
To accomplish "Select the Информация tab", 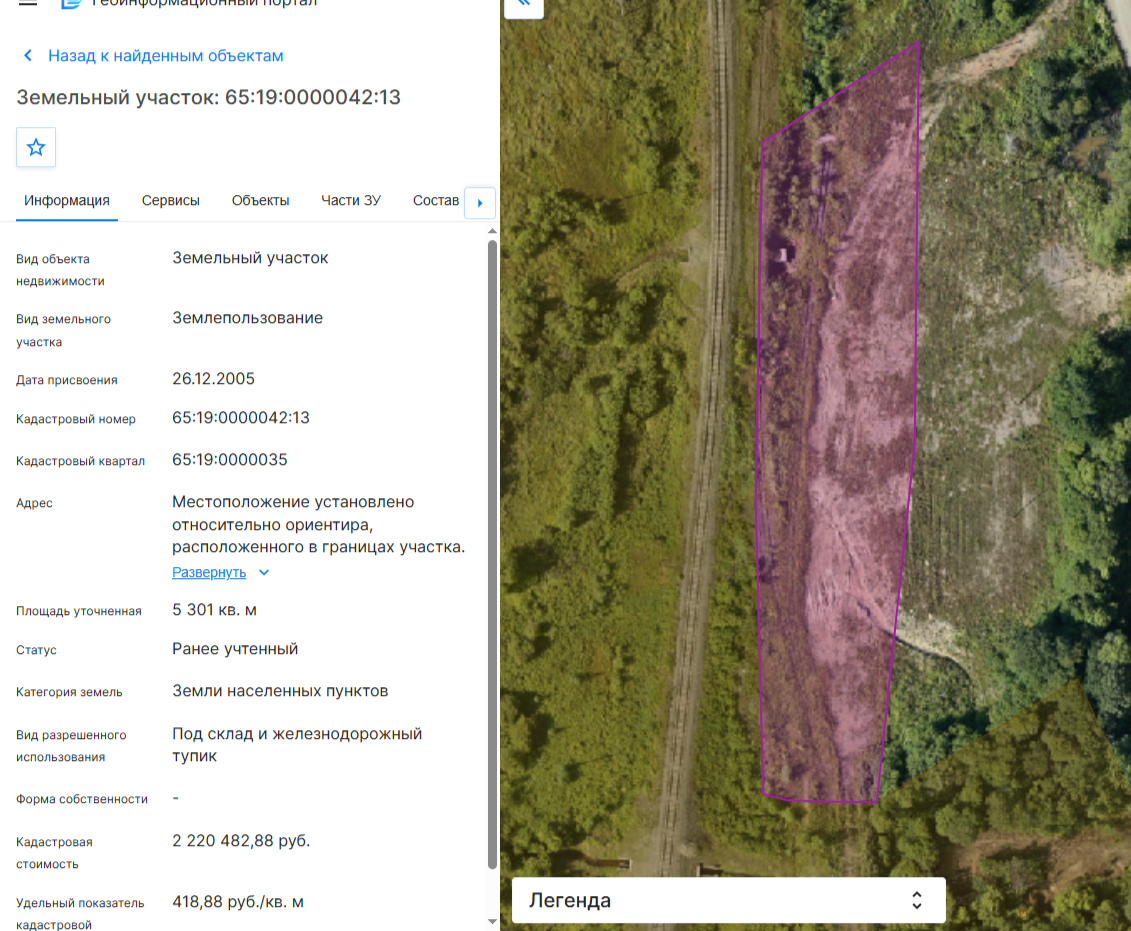I will coord(67,200).
